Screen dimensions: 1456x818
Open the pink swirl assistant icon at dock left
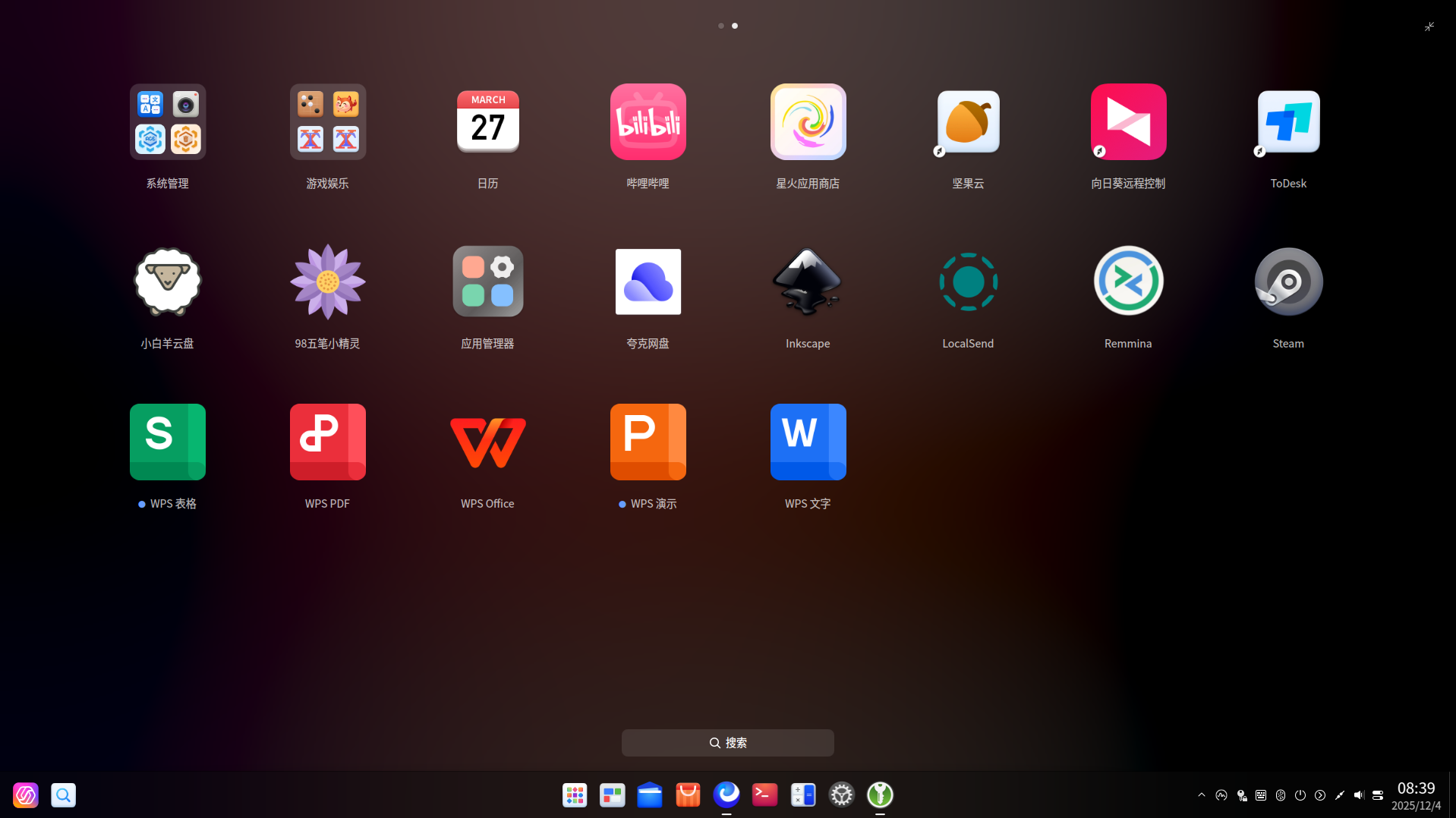click(x=26, y=794)
